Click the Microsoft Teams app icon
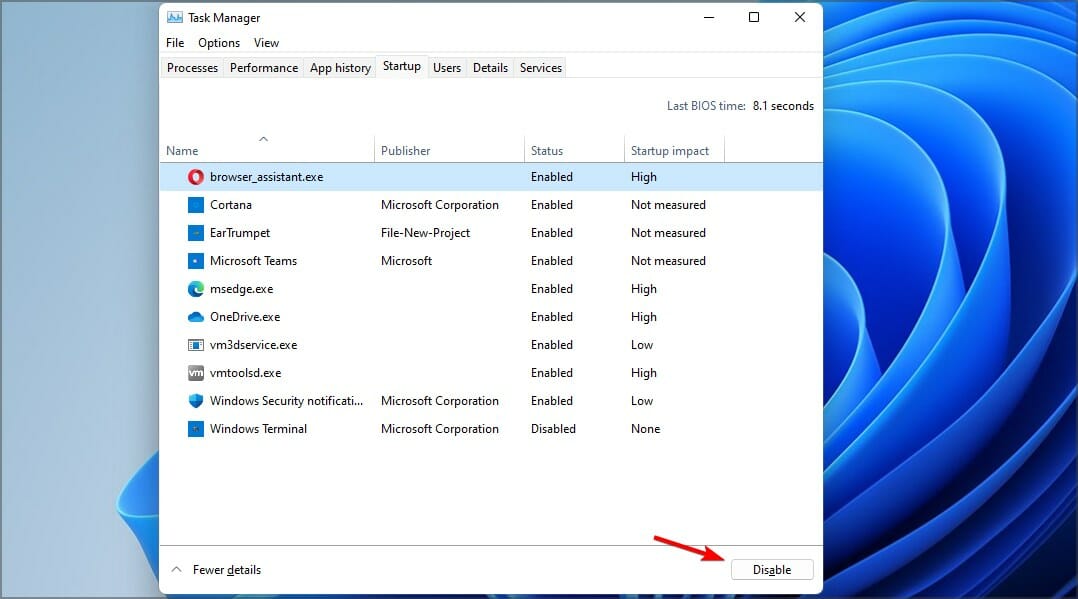This screenshot has height=599, width=1078. (196, 261)
